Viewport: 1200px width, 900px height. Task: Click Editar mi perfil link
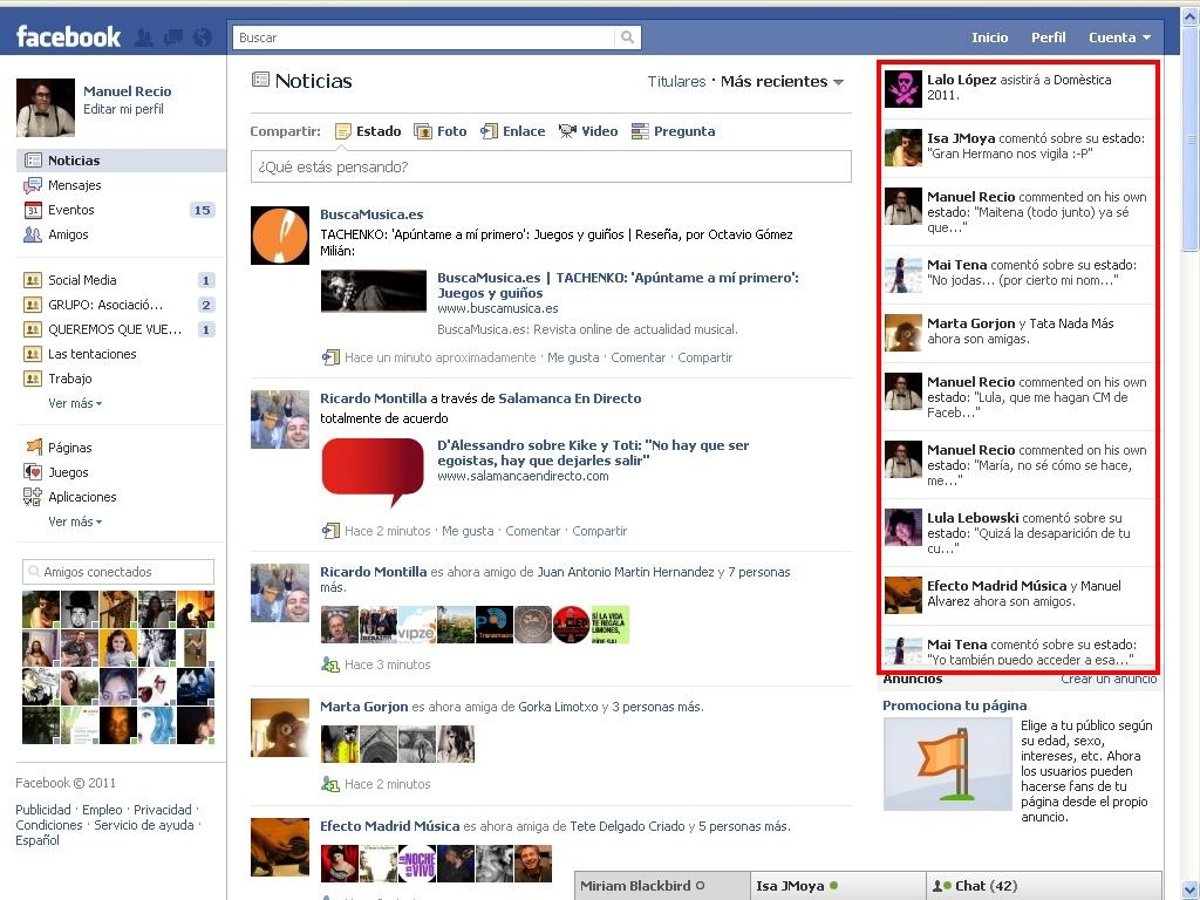(123, 110)
